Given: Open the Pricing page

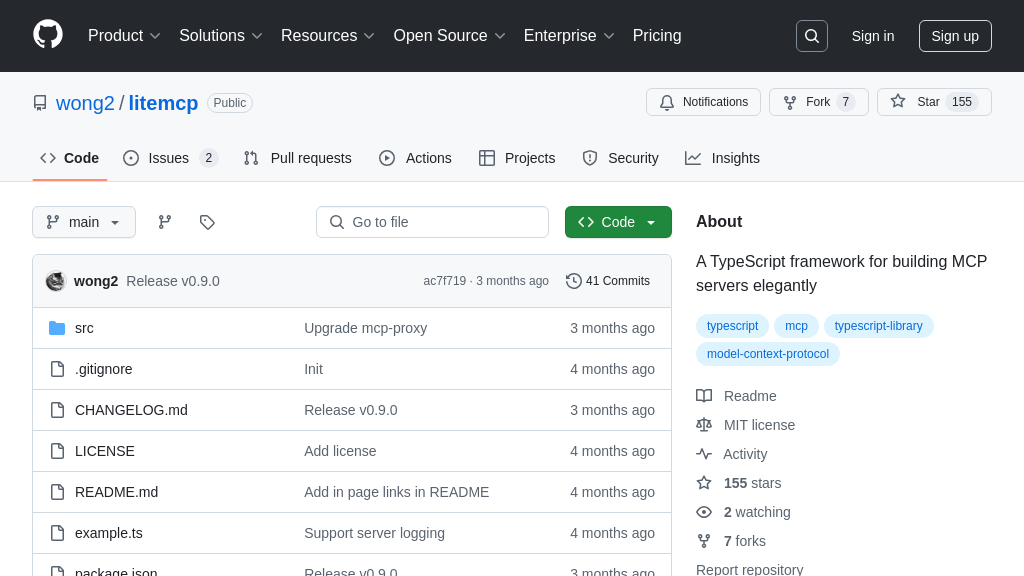Looking at the screenshot, I should click(x=657, y=36).
